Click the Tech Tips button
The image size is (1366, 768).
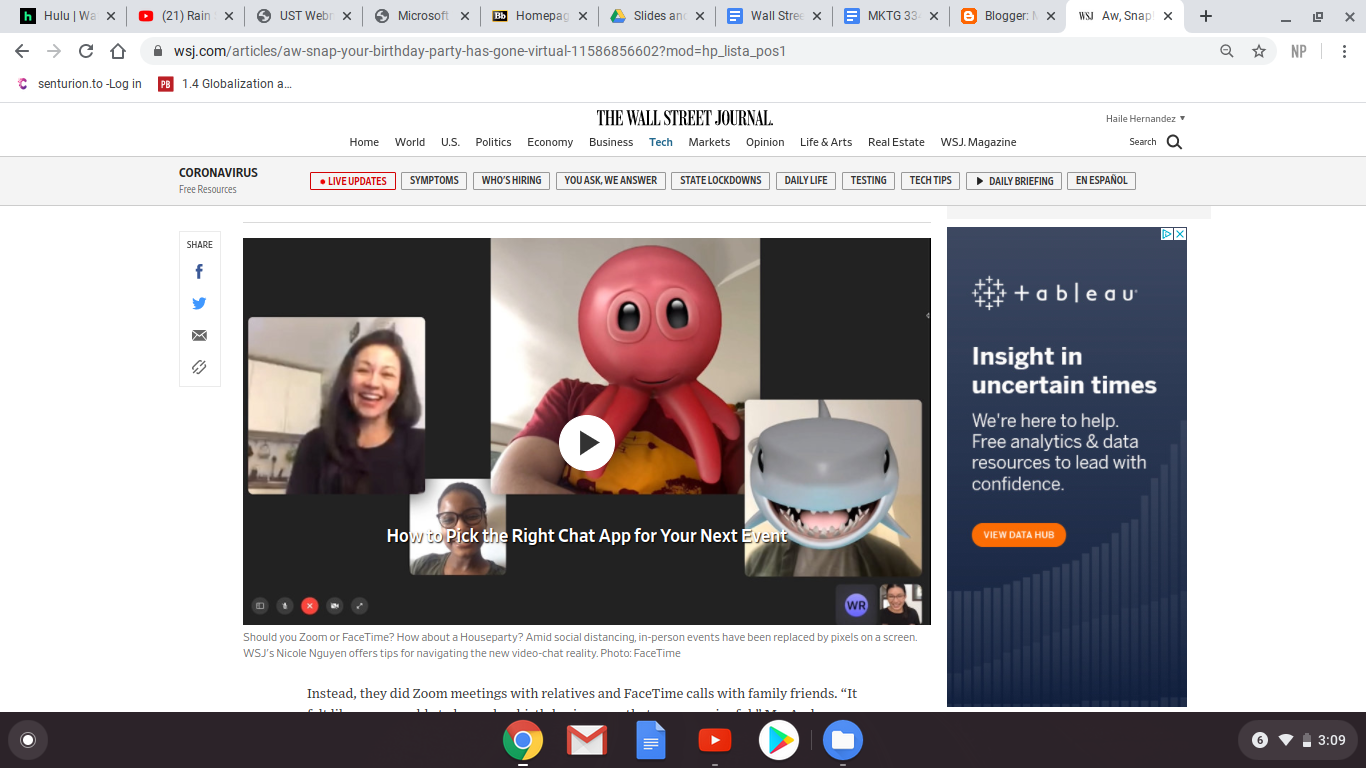[930, 181]
